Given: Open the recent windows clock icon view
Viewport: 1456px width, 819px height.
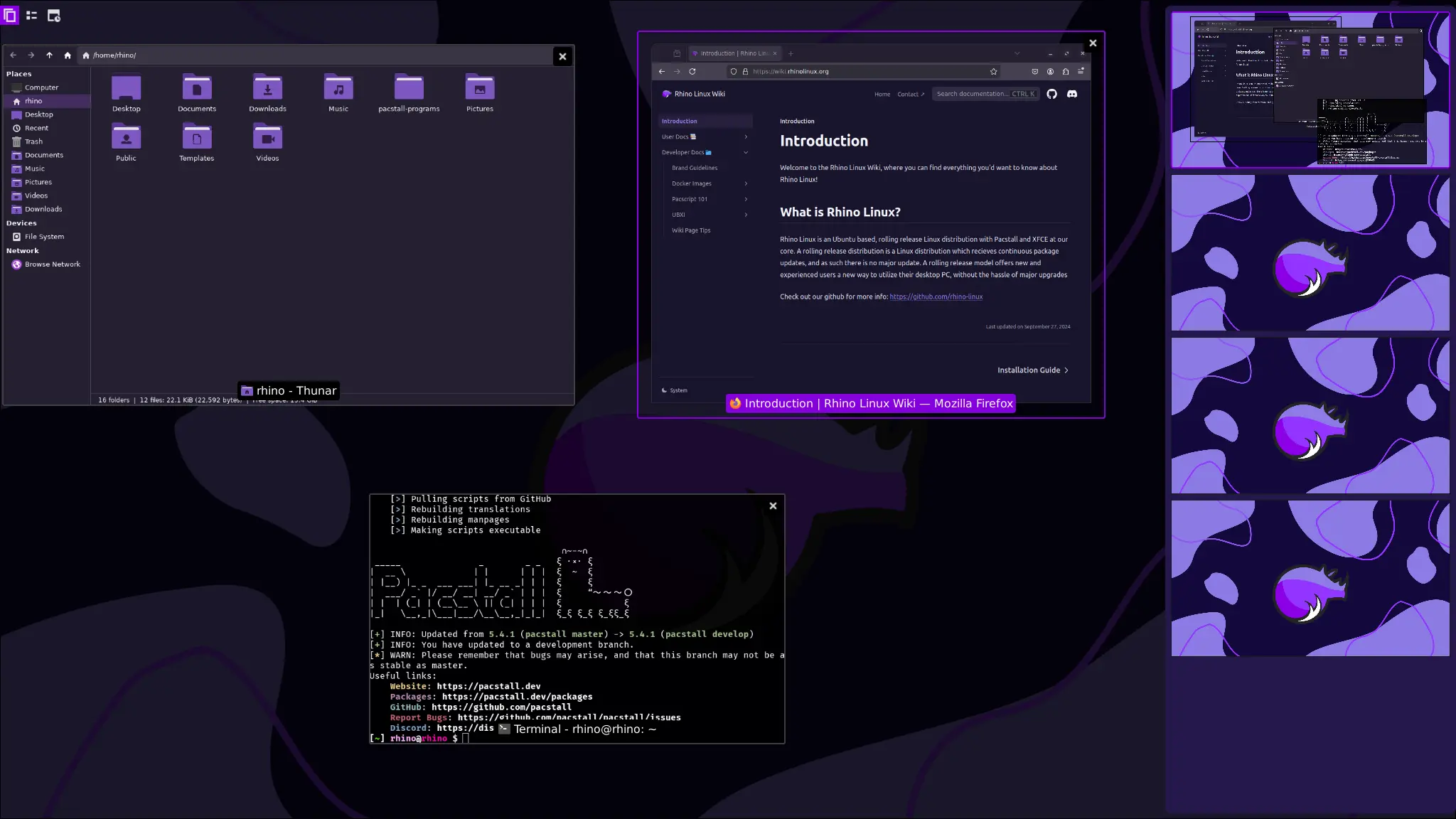Looking at the screenshot, I should click(53, 15).
